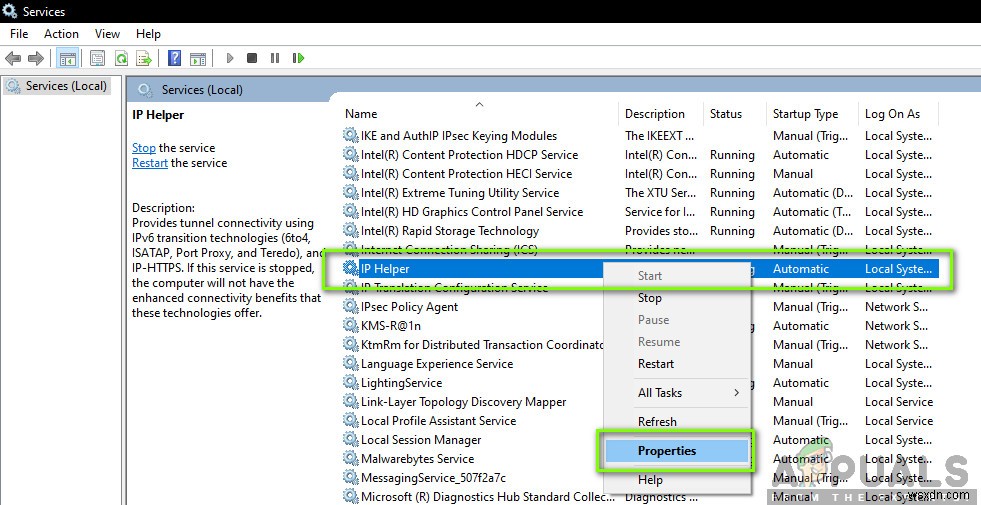
Task: Click the gear icon of Intel HECI Service
Action: [350, 173]
